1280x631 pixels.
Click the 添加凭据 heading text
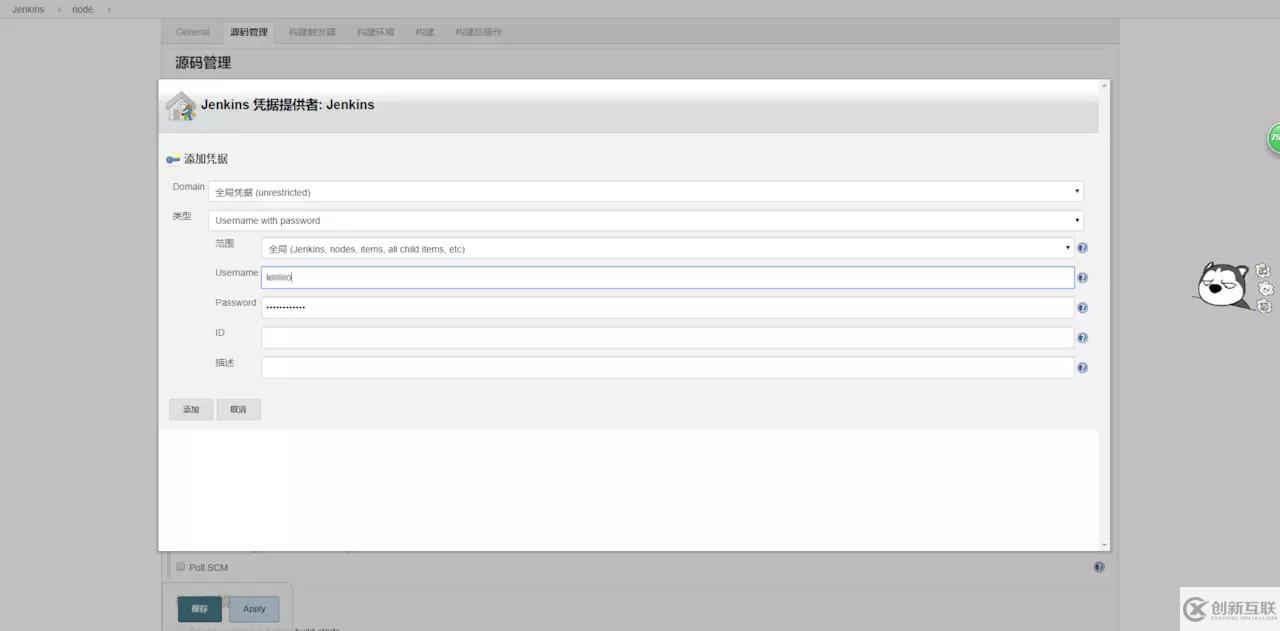[x=206, y=159]
